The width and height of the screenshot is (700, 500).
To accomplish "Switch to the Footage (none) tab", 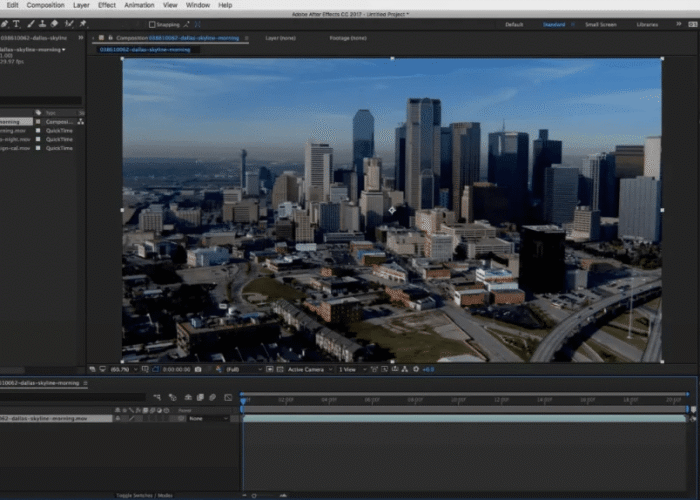I will coord(348,38).
